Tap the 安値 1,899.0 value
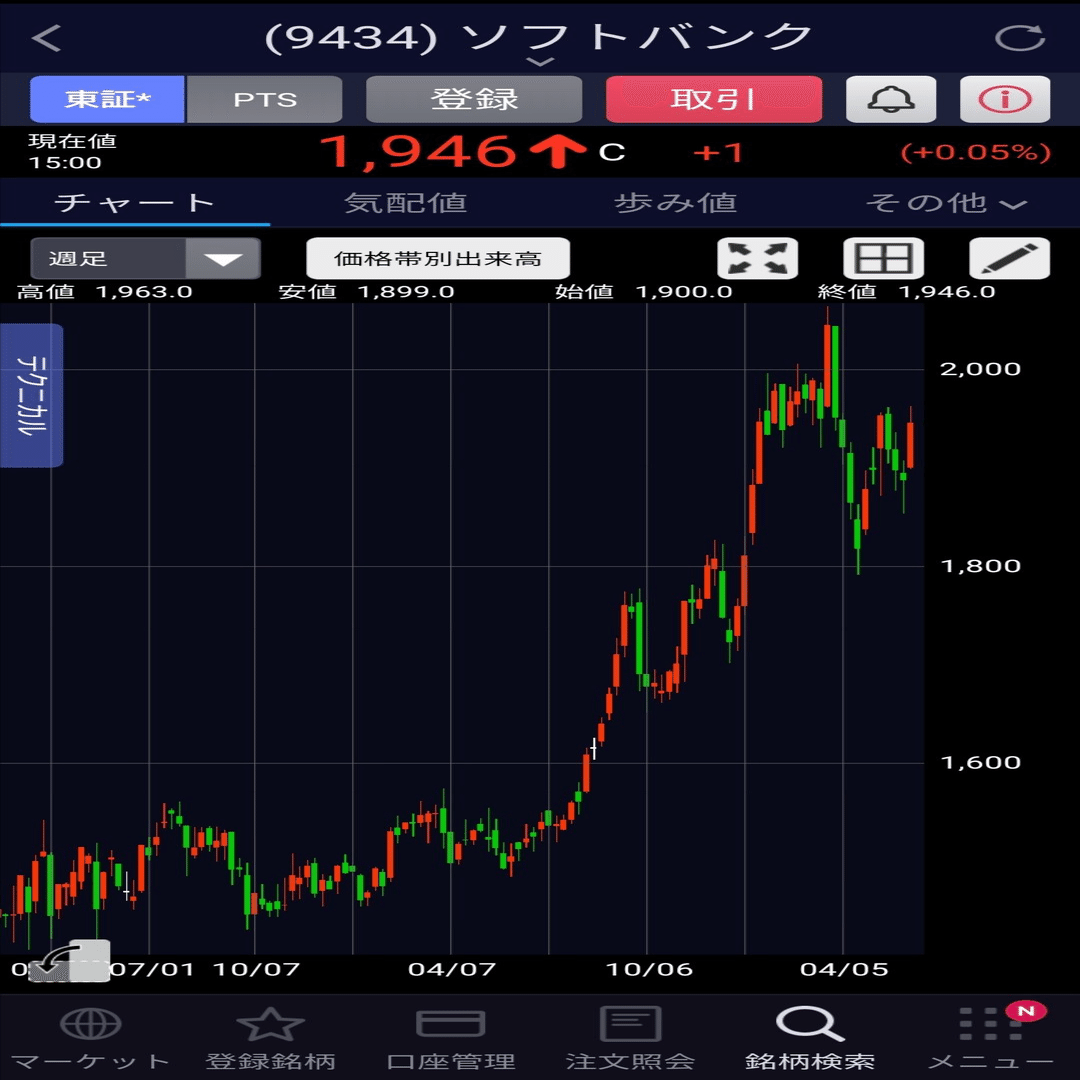 [406, 291]
